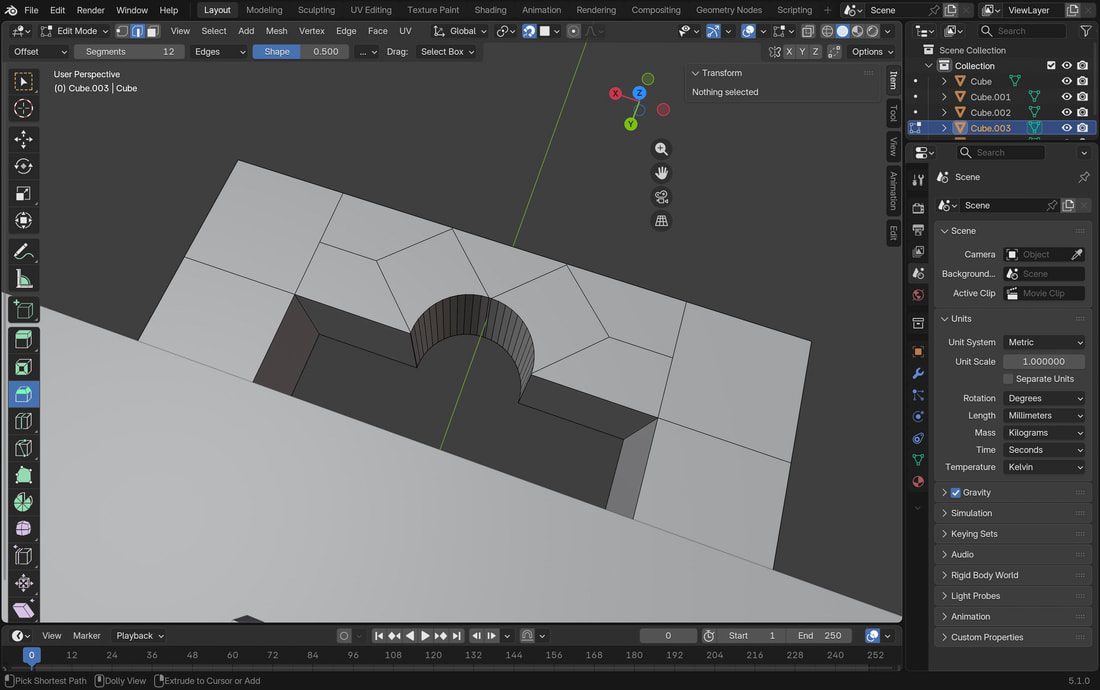Adjust the Shape 0.500 slider
This screenshot has width=1100, height=690.
(300, 51)
